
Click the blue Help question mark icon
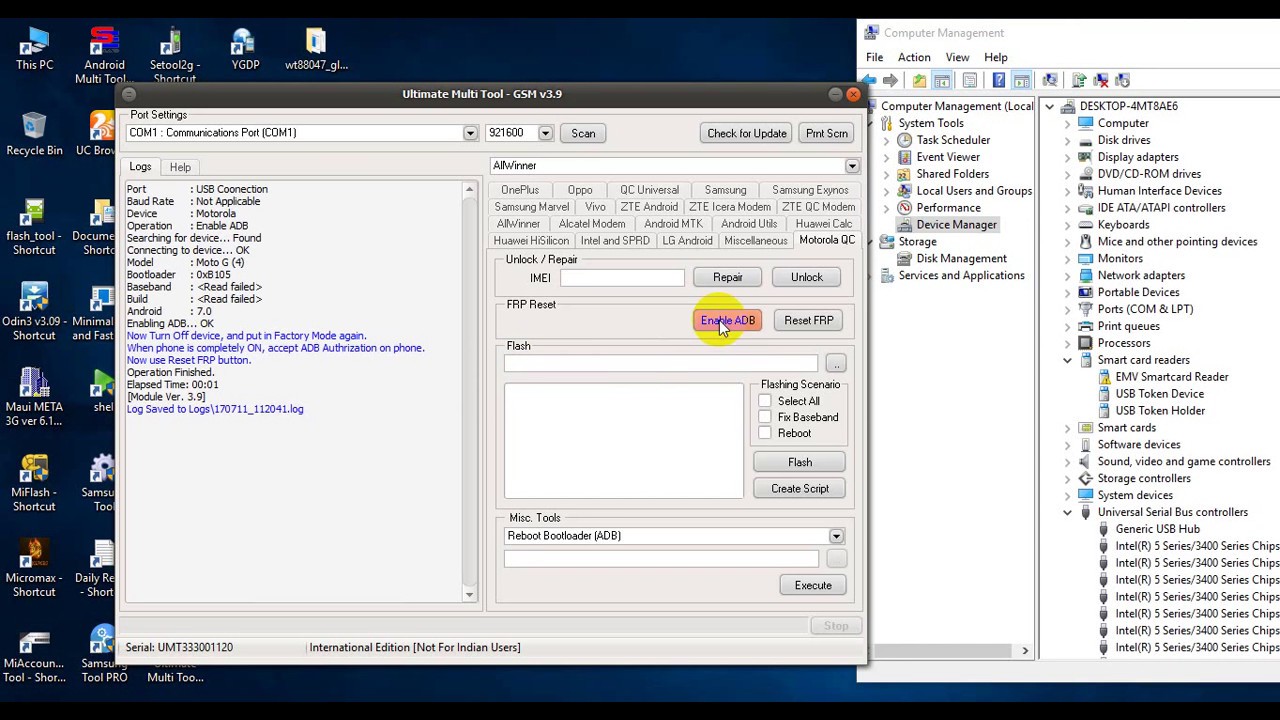[999, 80]
